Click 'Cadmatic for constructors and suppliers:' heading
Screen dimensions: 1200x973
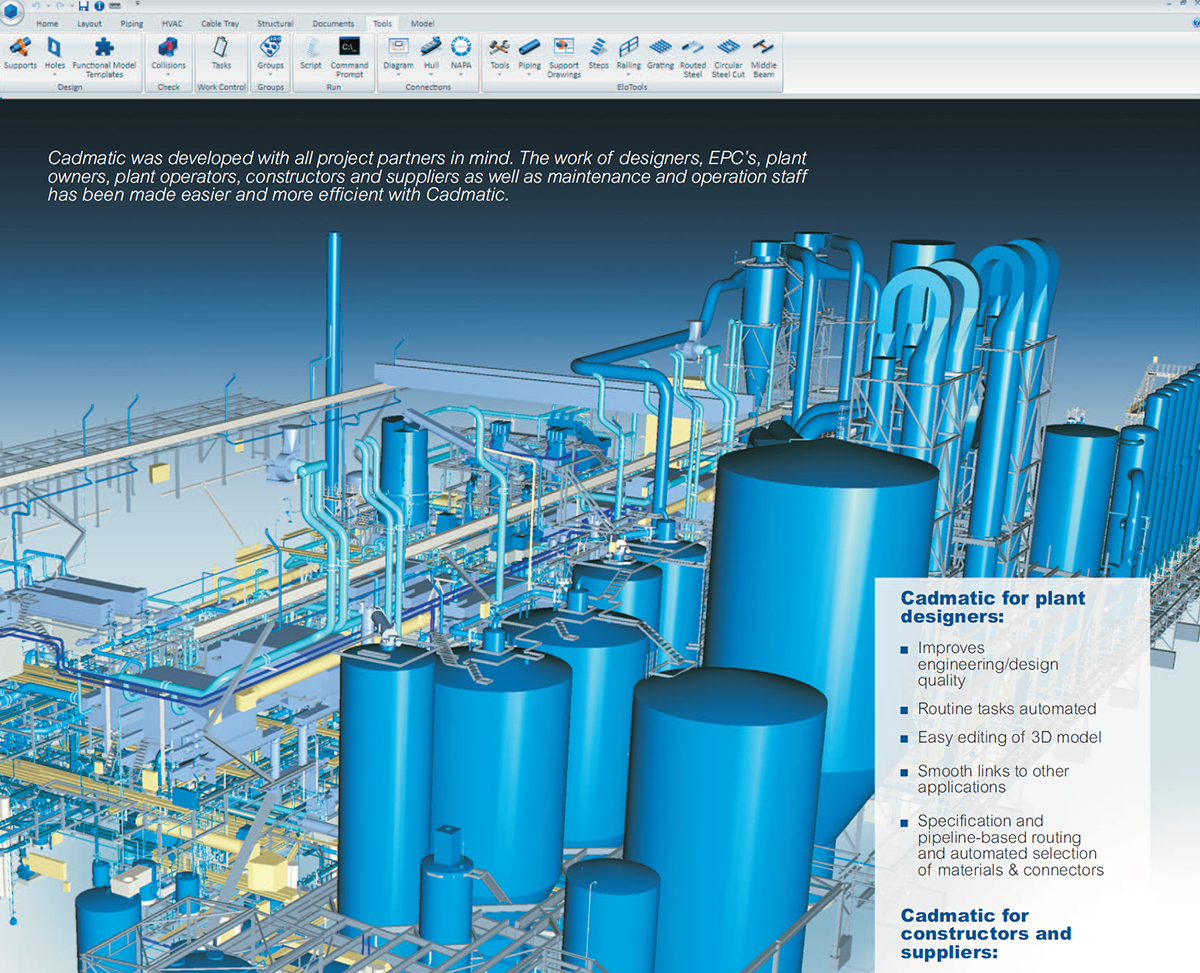(x=986, y=933)
